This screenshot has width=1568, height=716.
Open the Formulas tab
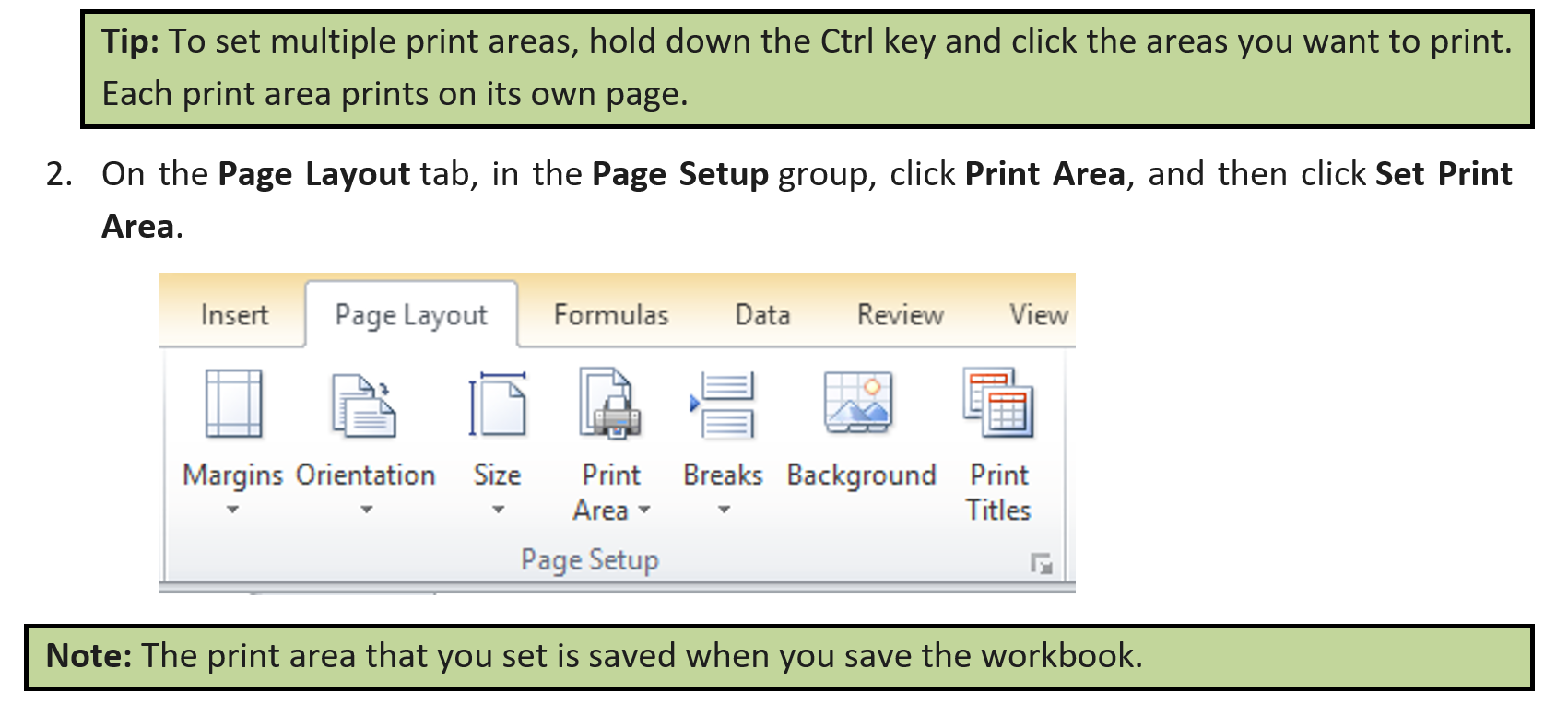tap(610, 315)
